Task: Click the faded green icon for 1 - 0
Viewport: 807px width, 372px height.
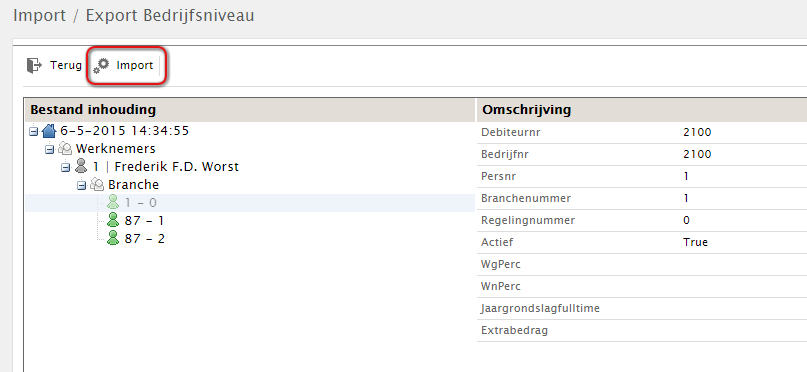Action: pyautogui.click(x=113, y=203)
